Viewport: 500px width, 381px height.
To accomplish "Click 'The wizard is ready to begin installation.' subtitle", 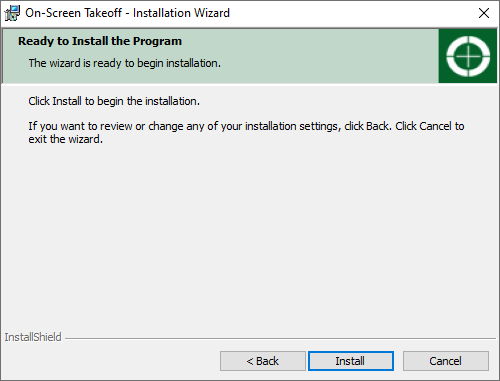I will (x=125, y=63).
